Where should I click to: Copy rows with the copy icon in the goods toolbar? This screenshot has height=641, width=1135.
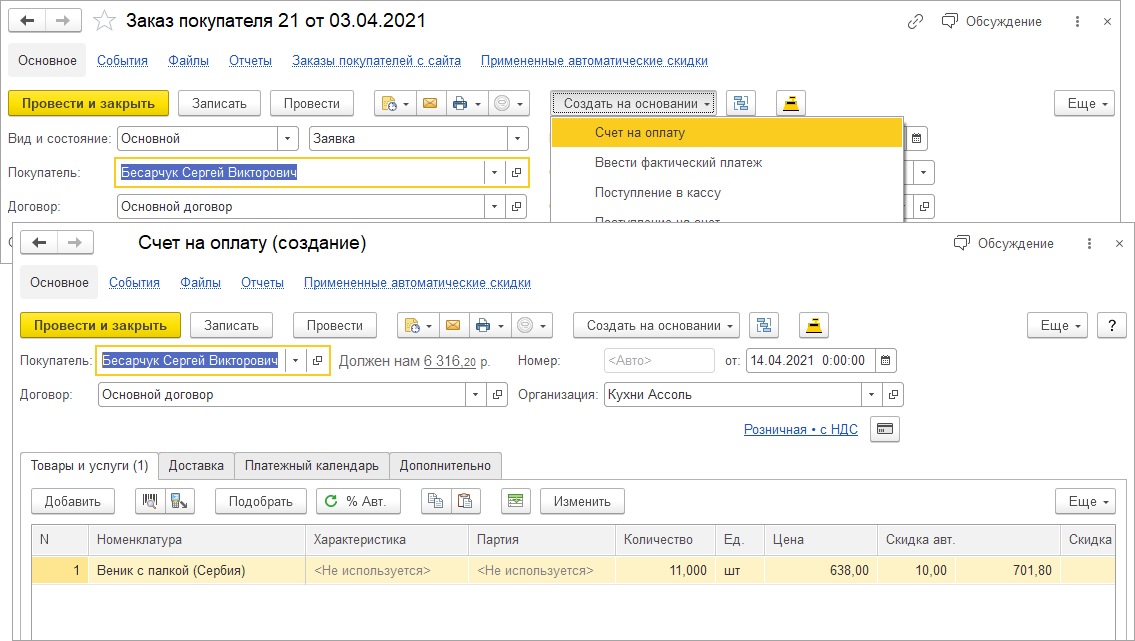pos(436,501)
